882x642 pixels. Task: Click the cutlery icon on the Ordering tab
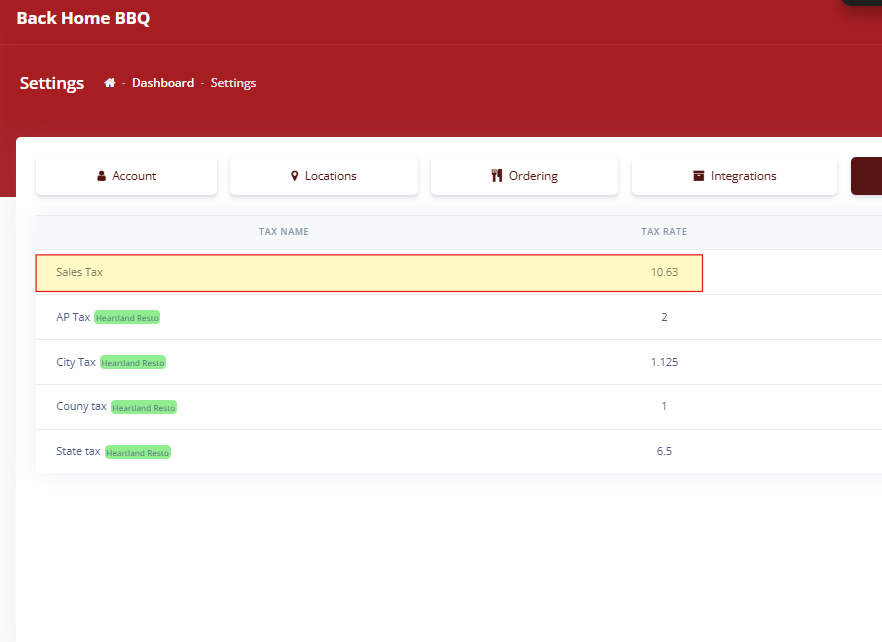coord(497,176)
